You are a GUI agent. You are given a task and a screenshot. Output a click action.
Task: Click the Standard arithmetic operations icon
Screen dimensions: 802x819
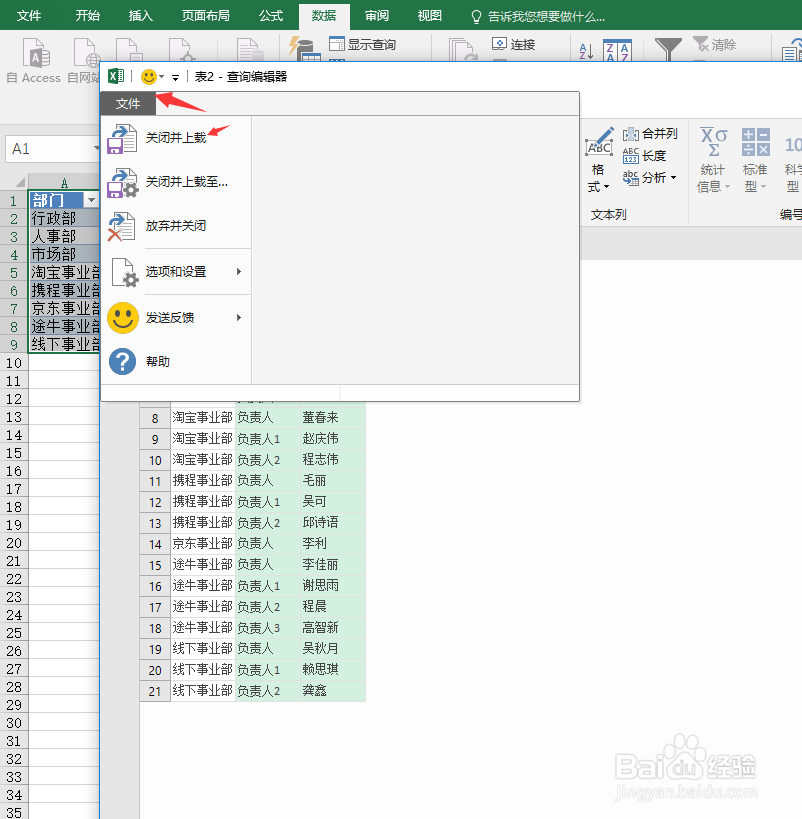point(755,142)
